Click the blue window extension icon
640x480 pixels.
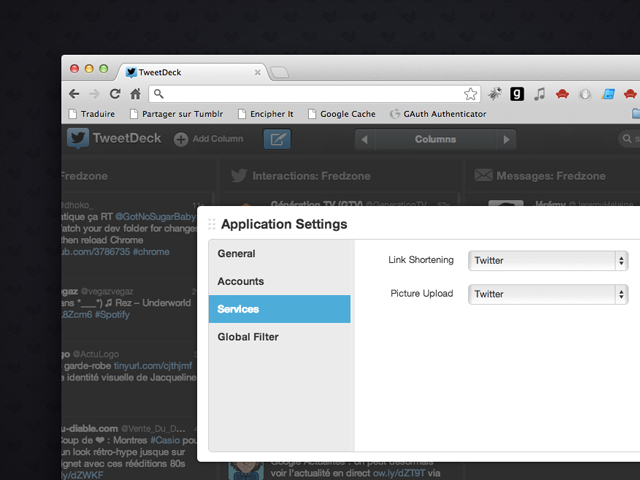608,94
